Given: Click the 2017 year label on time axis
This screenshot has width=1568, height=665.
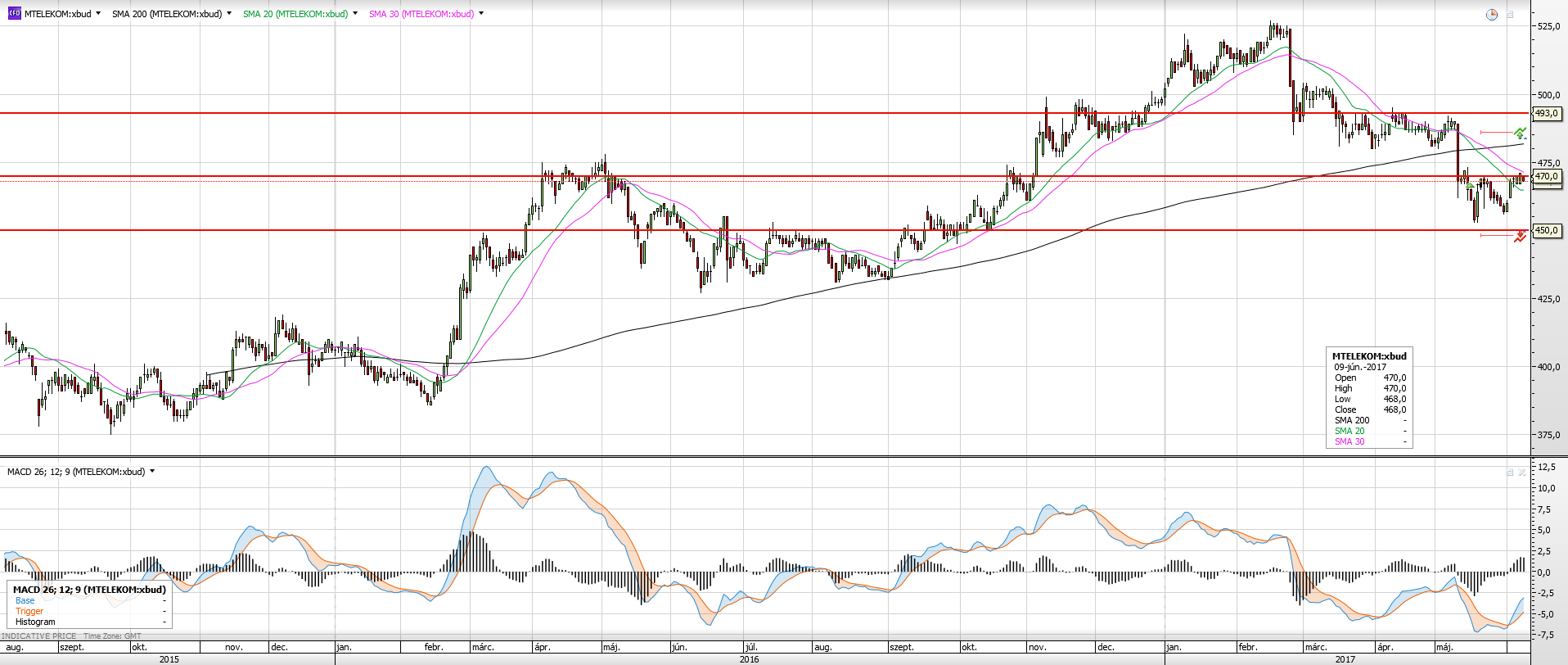Looking at the screenshot, I should coord(1345,659).
